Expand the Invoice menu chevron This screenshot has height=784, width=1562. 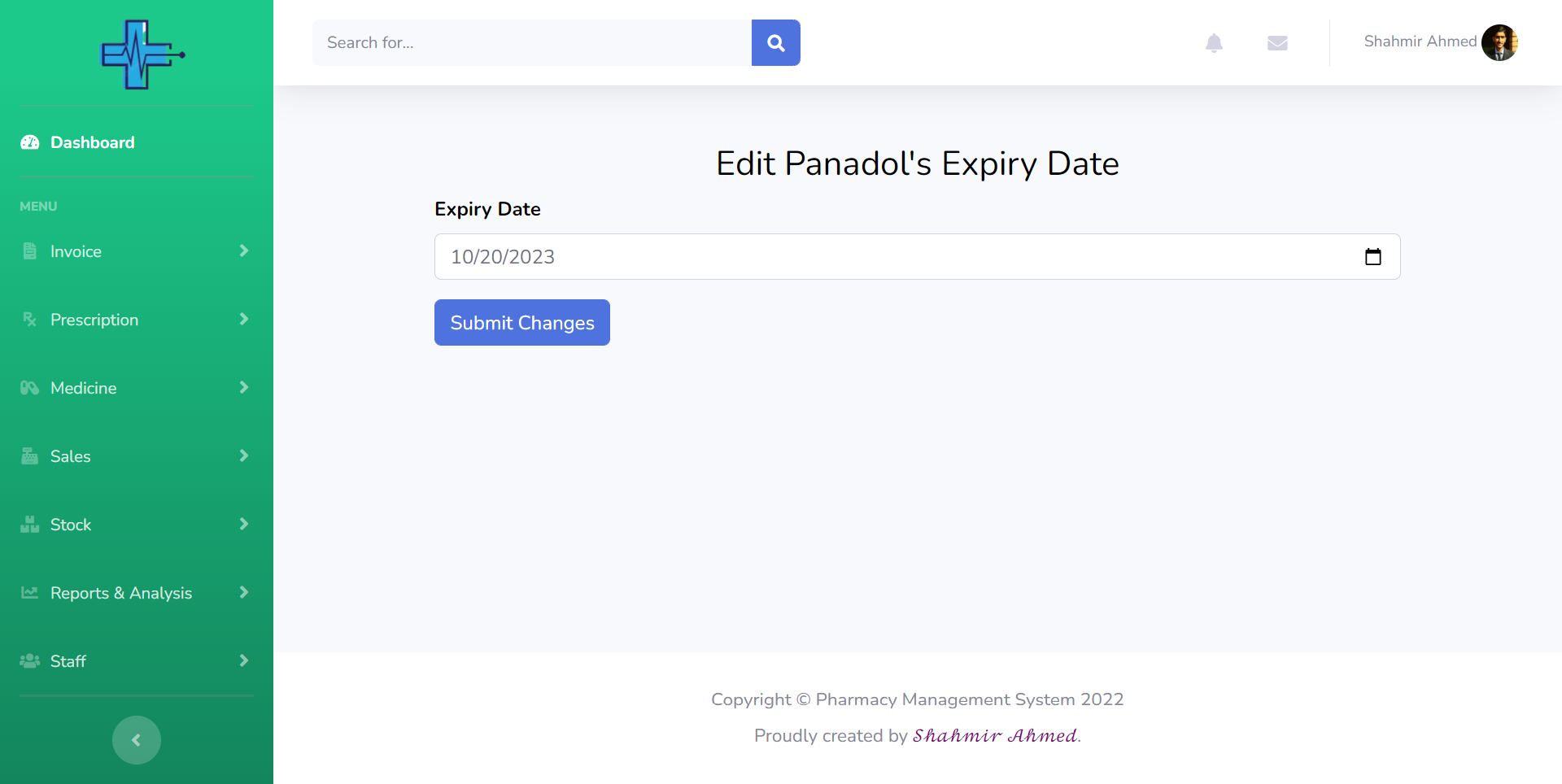pyautogui.click(x=243, y=251)
